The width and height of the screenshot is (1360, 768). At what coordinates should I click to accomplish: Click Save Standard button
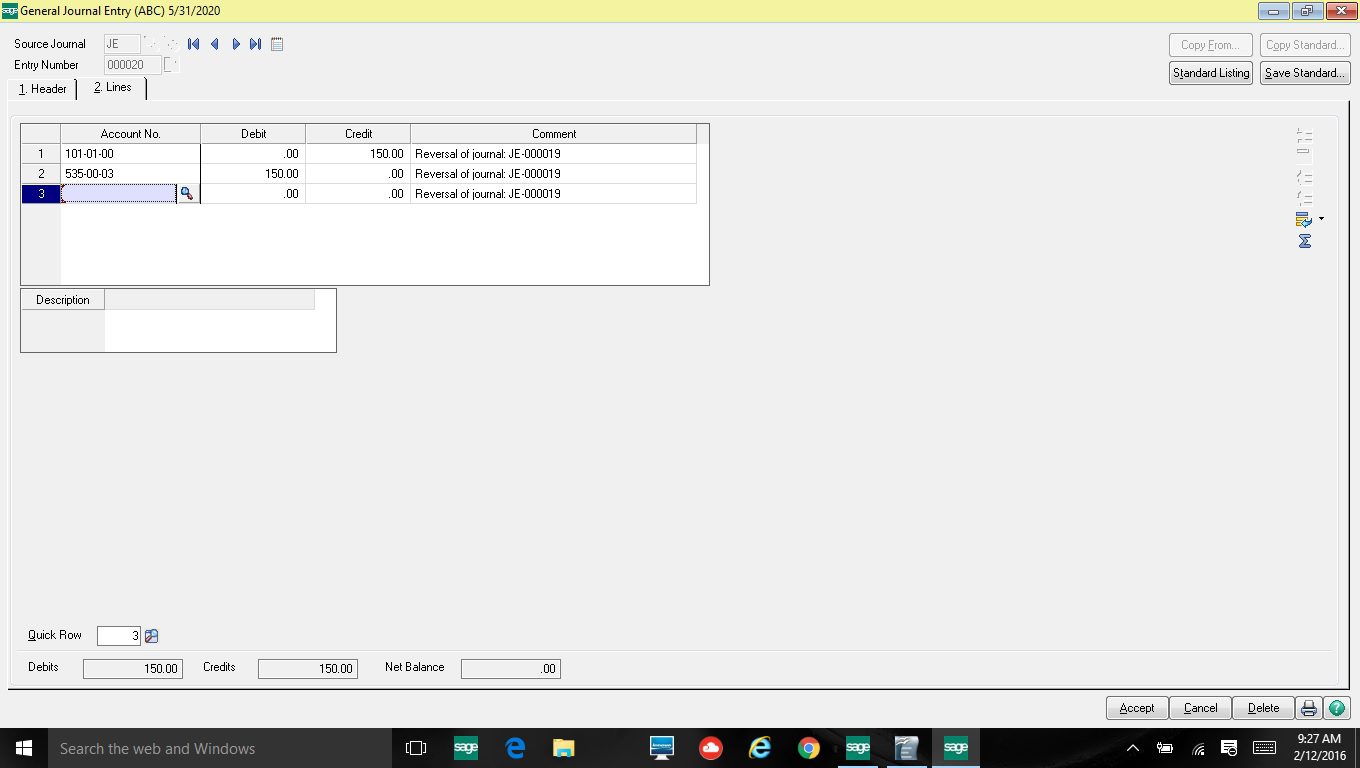coord(1304,72)
